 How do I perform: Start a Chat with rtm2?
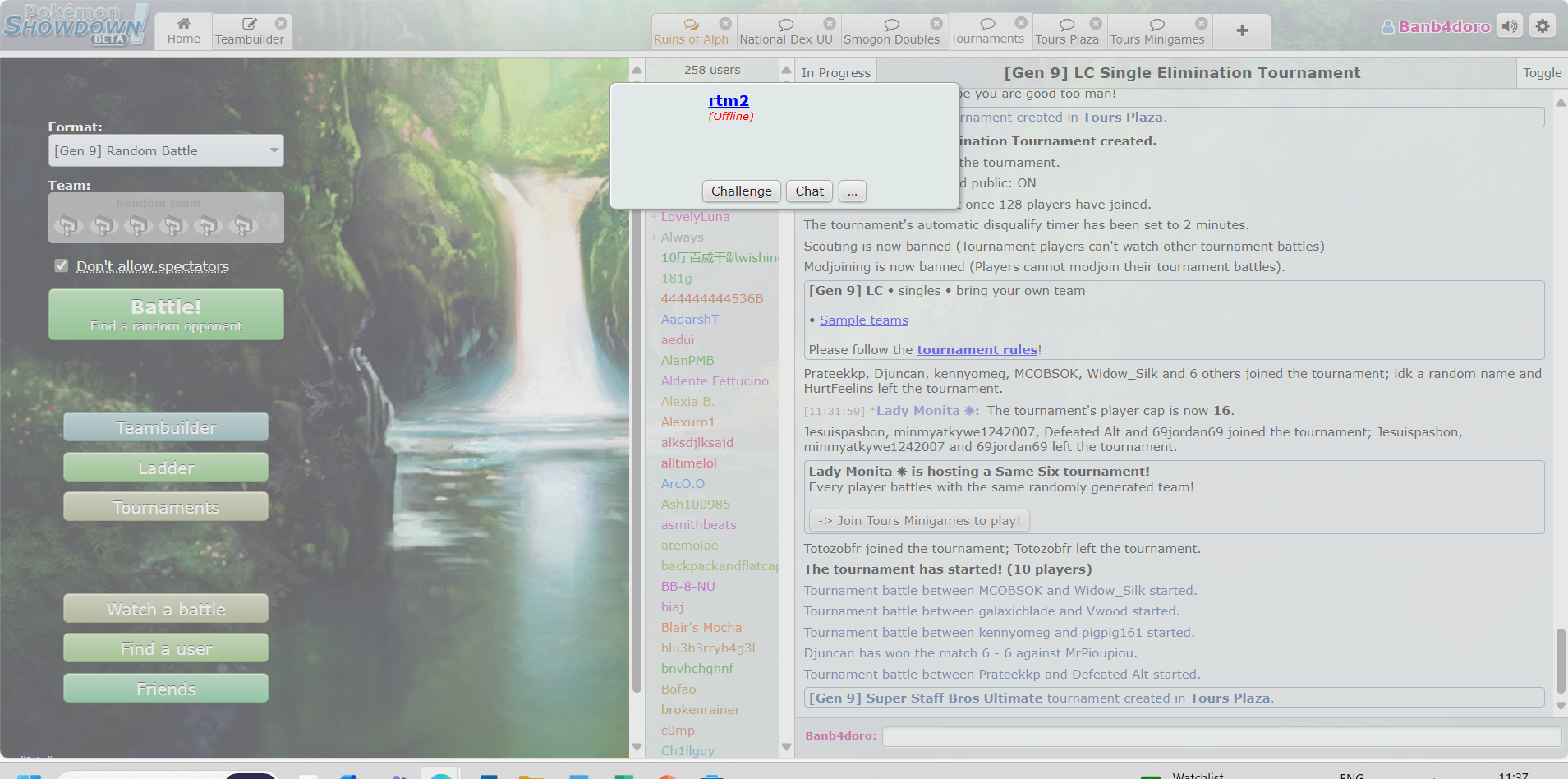(809, 191)
